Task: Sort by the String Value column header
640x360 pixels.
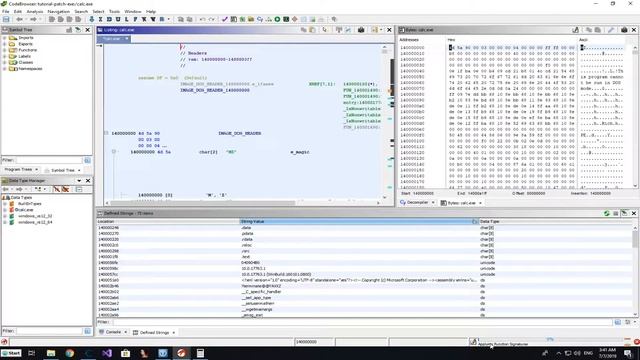Action: [358, 221]
